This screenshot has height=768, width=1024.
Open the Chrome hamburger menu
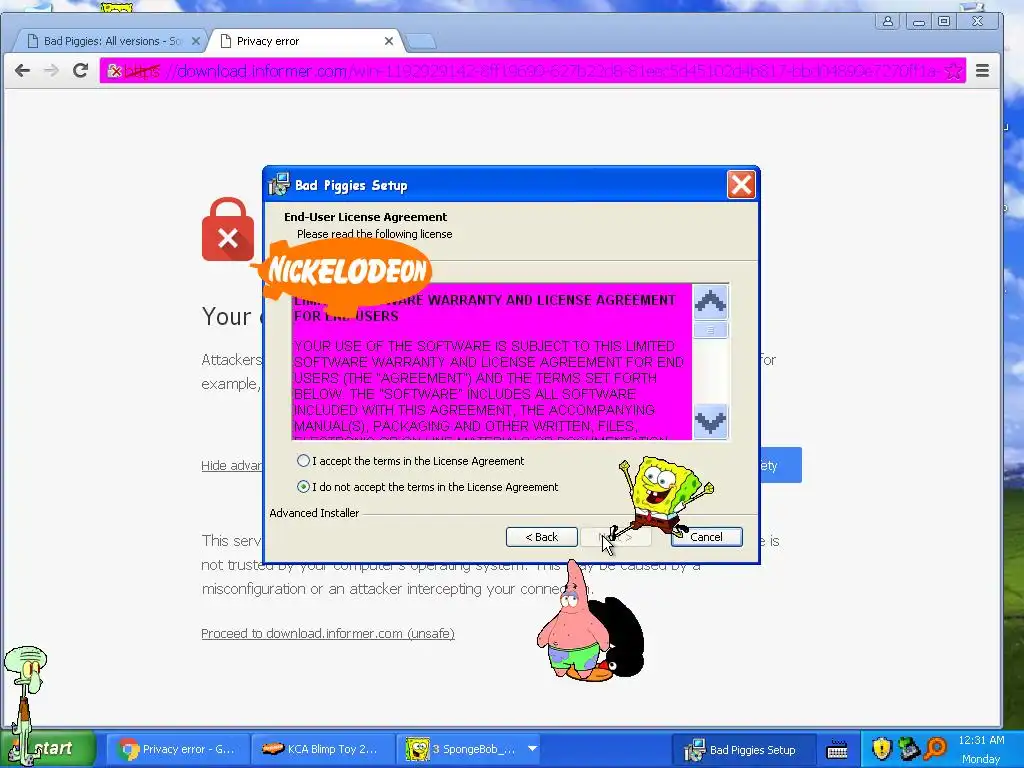click(982, 71)
